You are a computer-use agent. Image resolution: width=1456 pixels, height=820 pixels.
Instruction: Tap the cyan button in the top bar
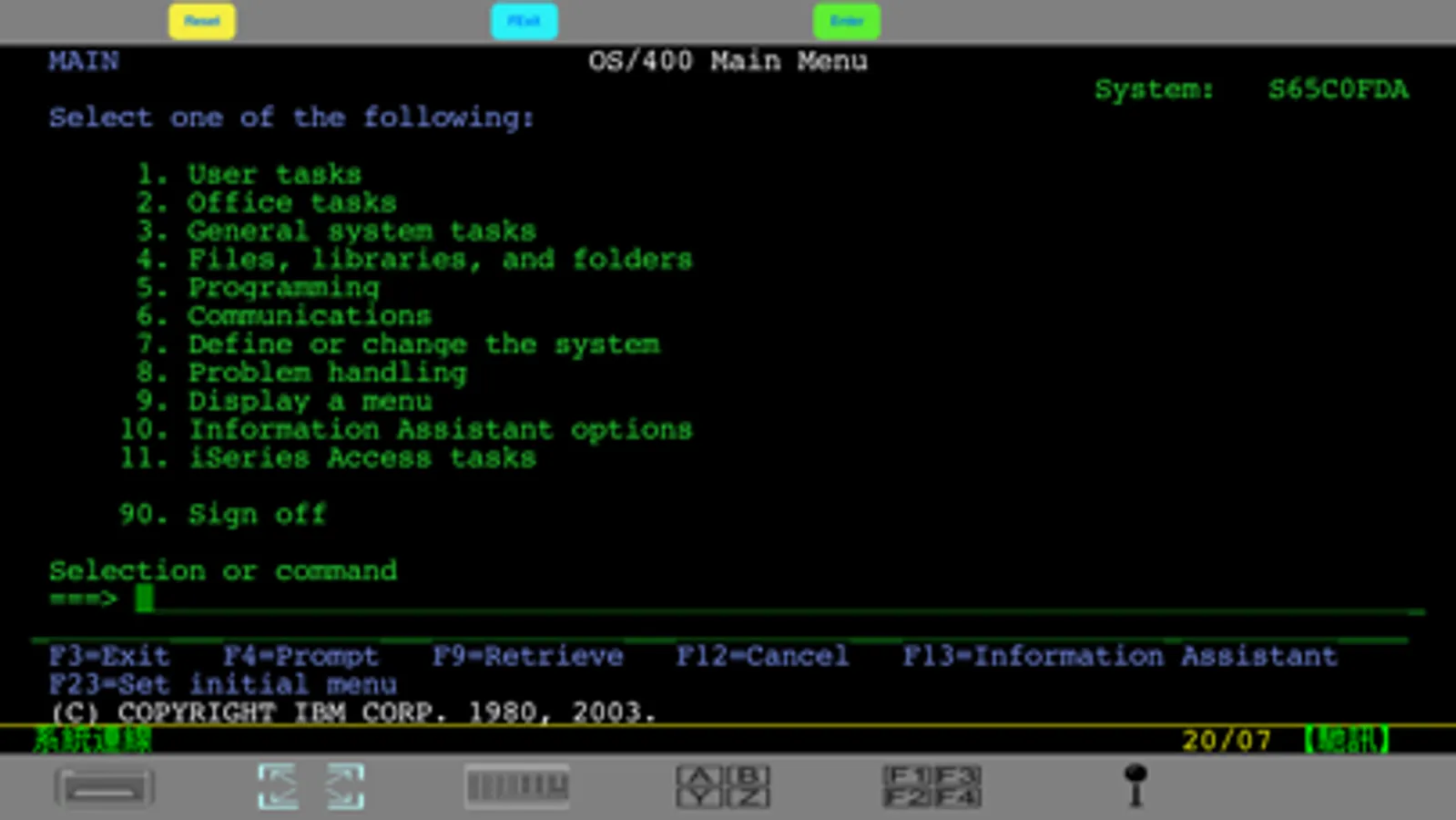[x=524, y=21]
